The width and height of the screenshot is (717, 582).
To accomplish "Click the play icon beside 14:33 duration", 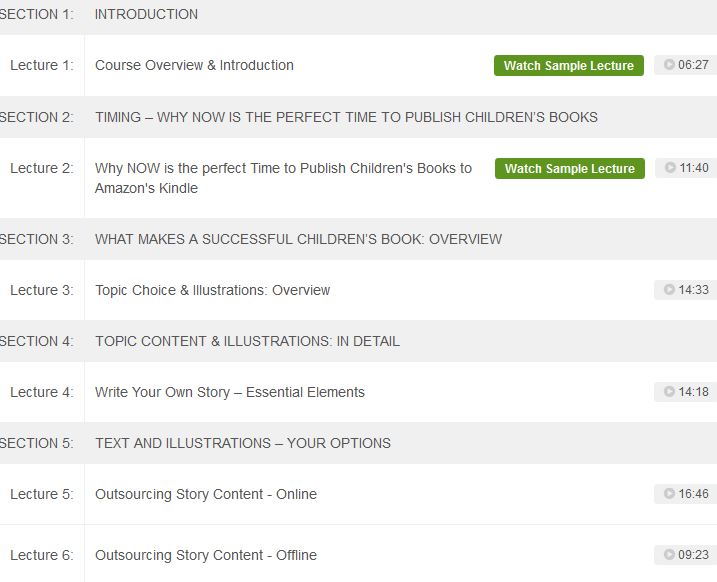I will (x=669, y=289).
